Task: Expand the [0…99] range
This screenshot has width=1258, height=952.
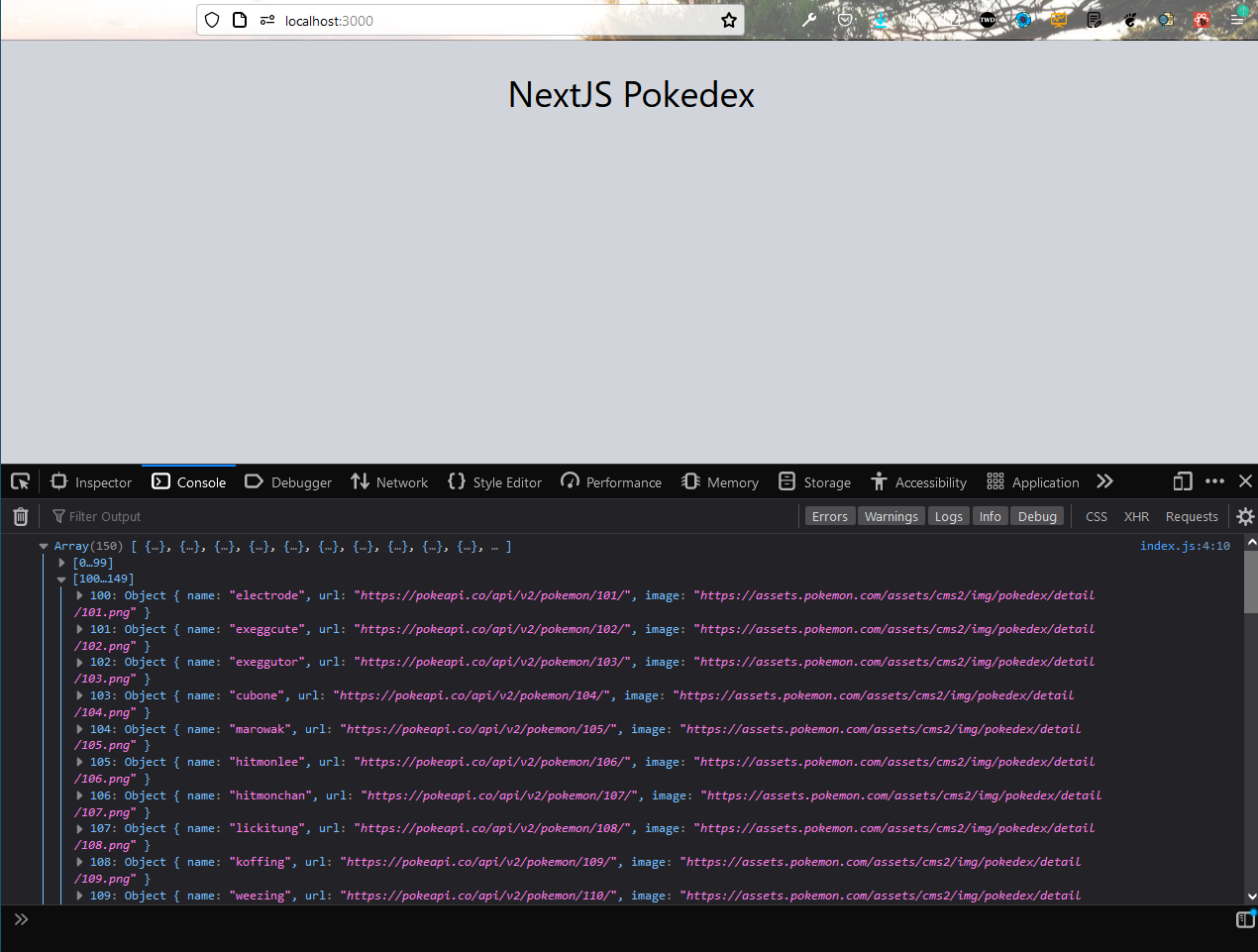Action: pos(61,563)
